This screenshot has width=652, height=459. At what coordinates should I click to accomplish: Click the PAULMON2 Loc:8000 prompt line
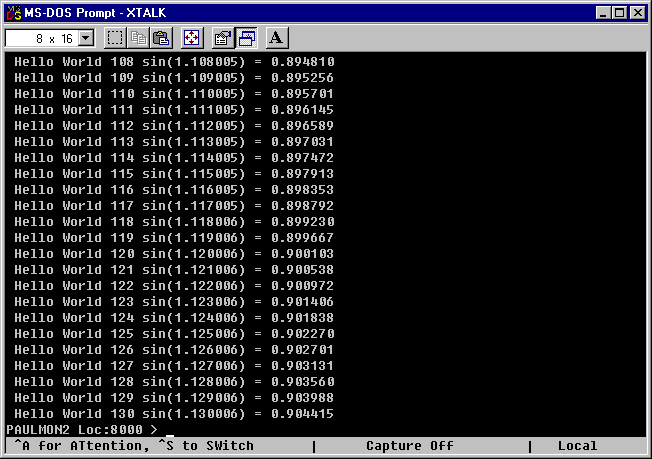[82, 429]
